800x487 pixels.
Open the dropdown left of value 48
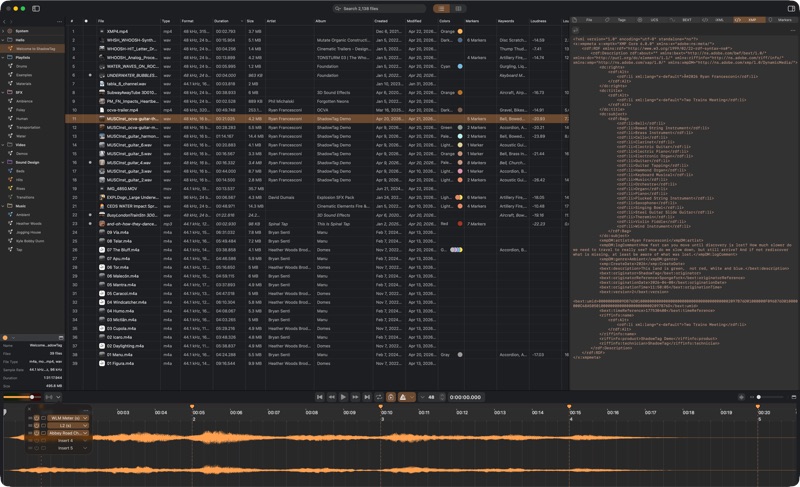(422, 397)
